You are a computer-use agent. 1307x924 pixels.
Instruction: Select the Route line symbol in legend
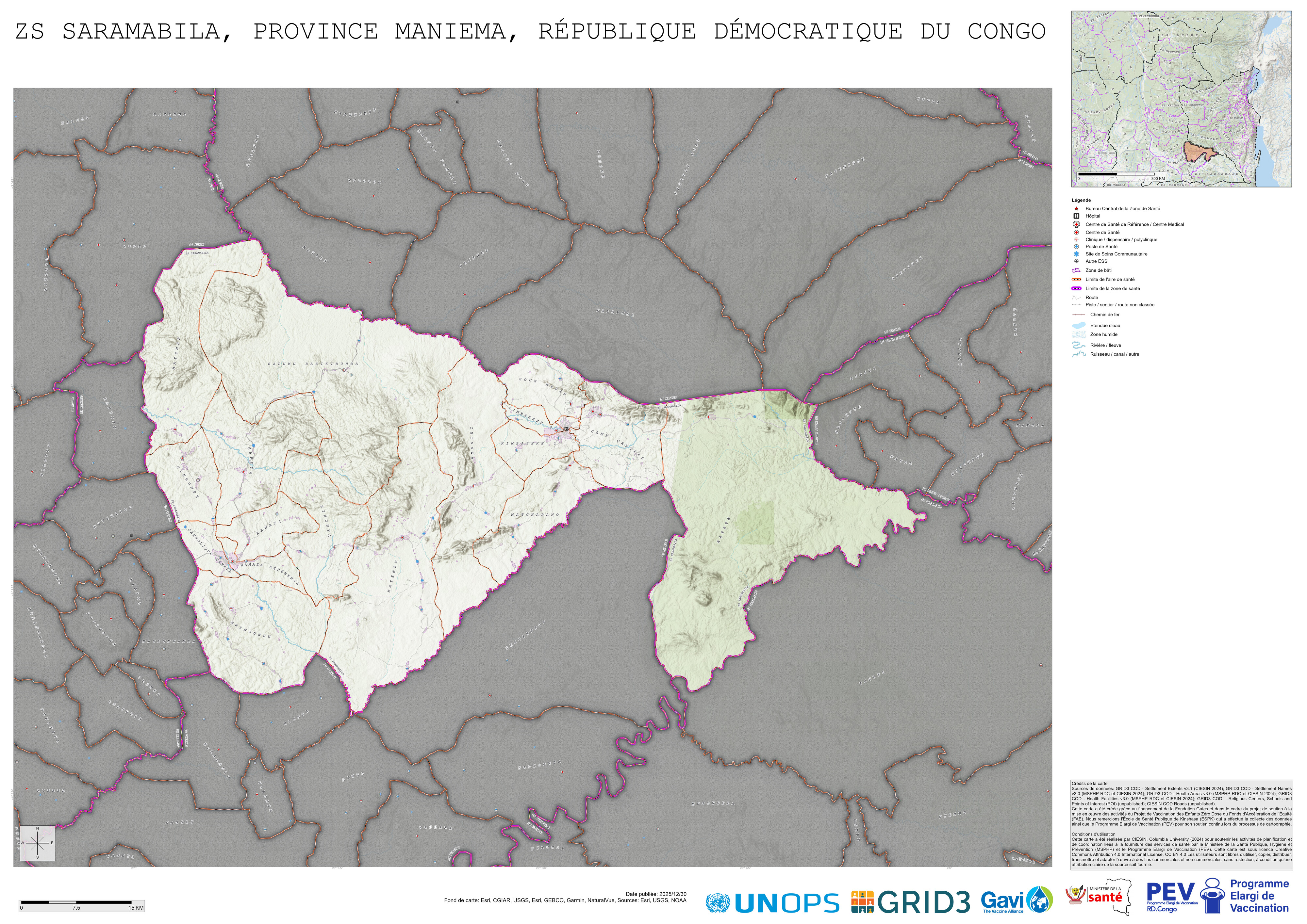coord(1076,298)
